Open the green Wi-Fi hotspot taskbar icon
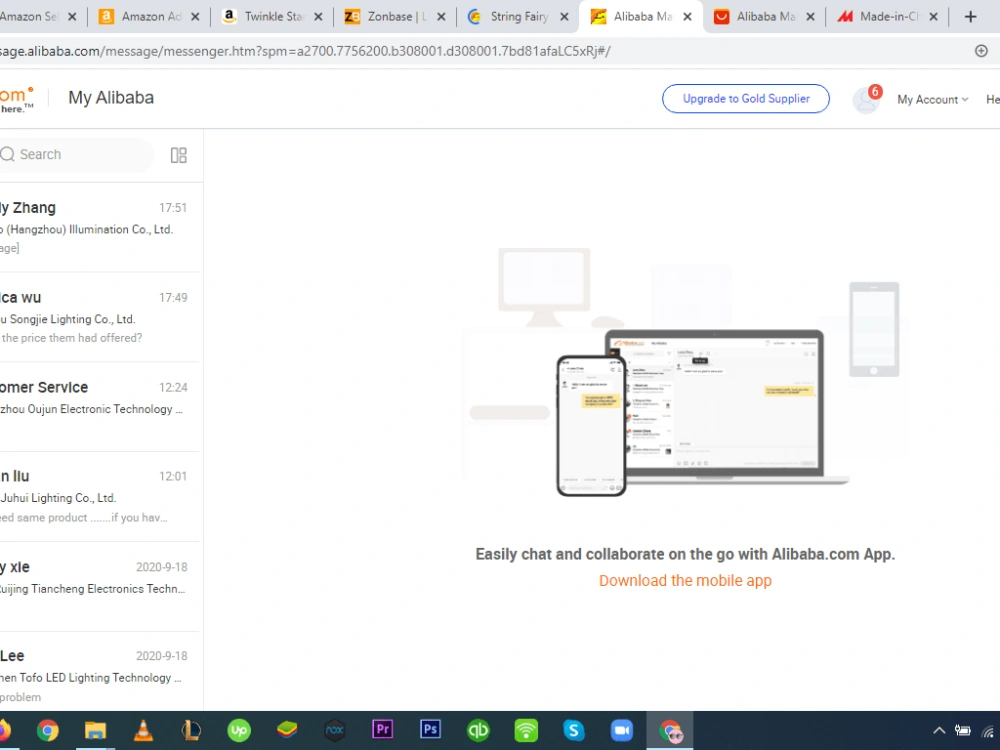Image resolution: width=1000 pixels, height=750 pixels. pyautogui.click(x=526, y=730)
